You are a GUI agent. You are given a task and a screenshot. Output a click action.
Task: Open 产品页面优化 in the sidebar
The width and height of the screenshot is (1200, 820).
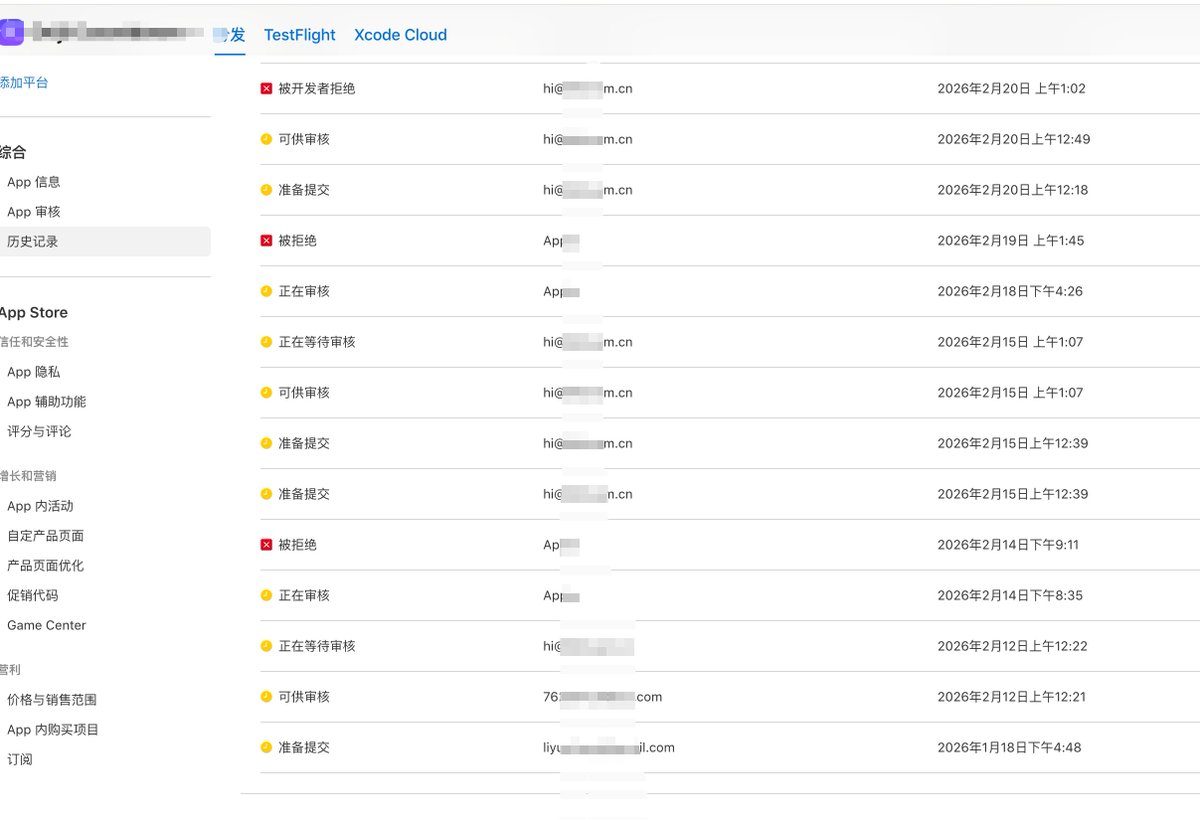[x=45, y=566]
